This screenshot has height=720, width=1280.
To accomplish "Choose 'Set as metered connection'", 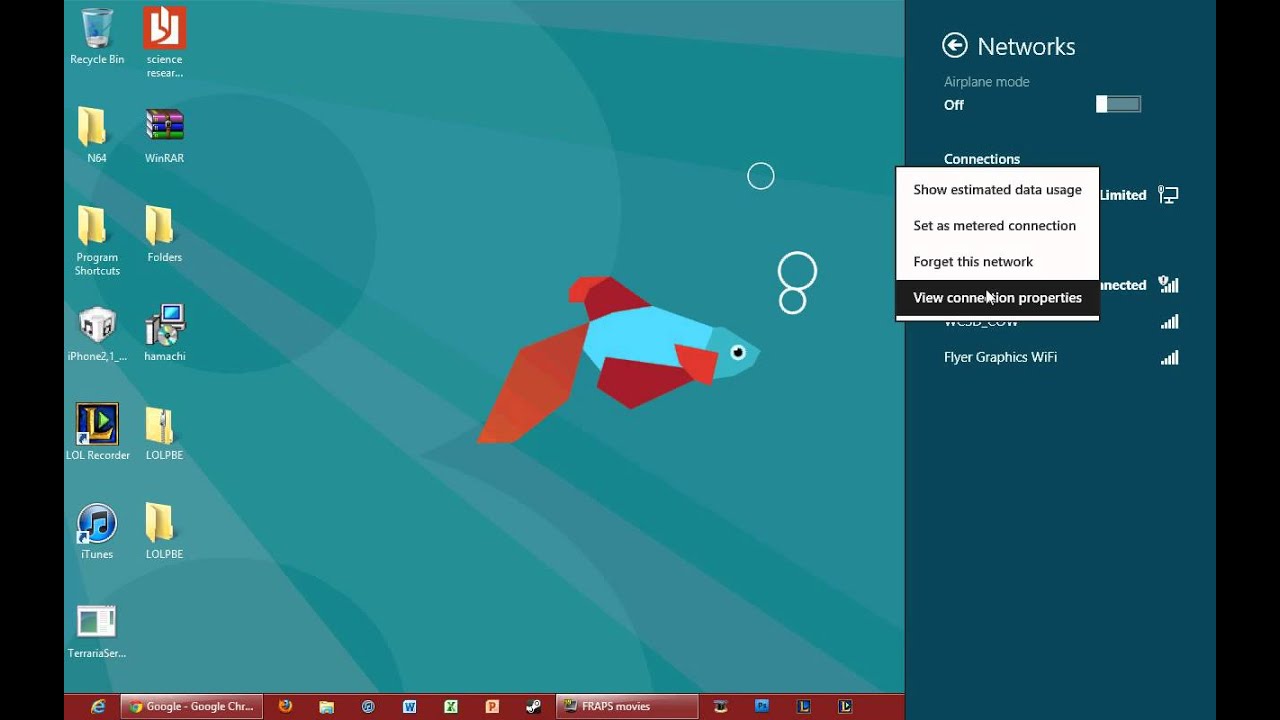I will point(994,226).
